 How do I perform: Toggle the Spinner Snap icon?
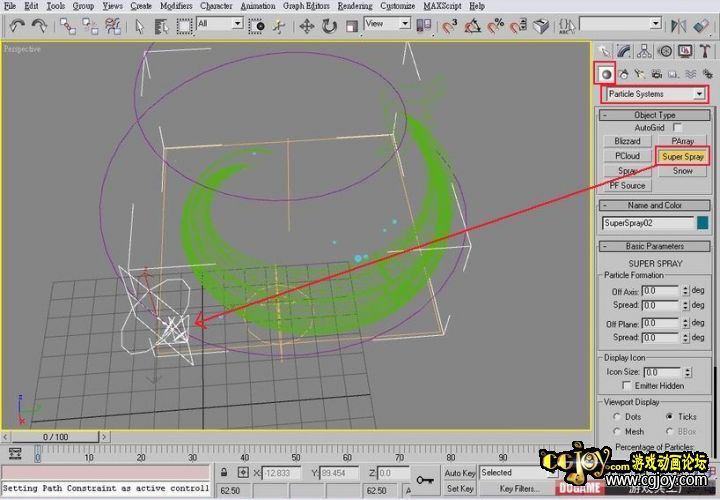coord(518,26)
